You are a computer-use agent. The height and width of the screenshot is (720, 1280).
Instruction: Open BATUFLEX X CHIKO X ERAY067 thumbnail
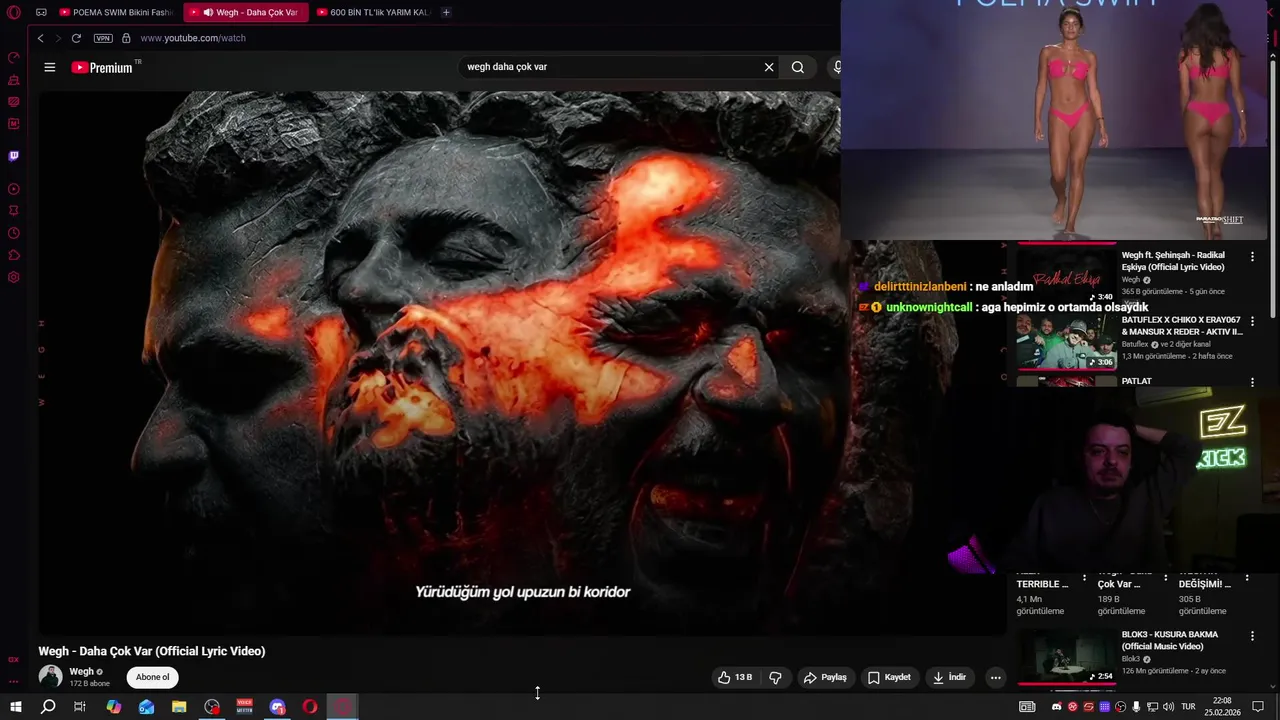[x=1066, y=341]
